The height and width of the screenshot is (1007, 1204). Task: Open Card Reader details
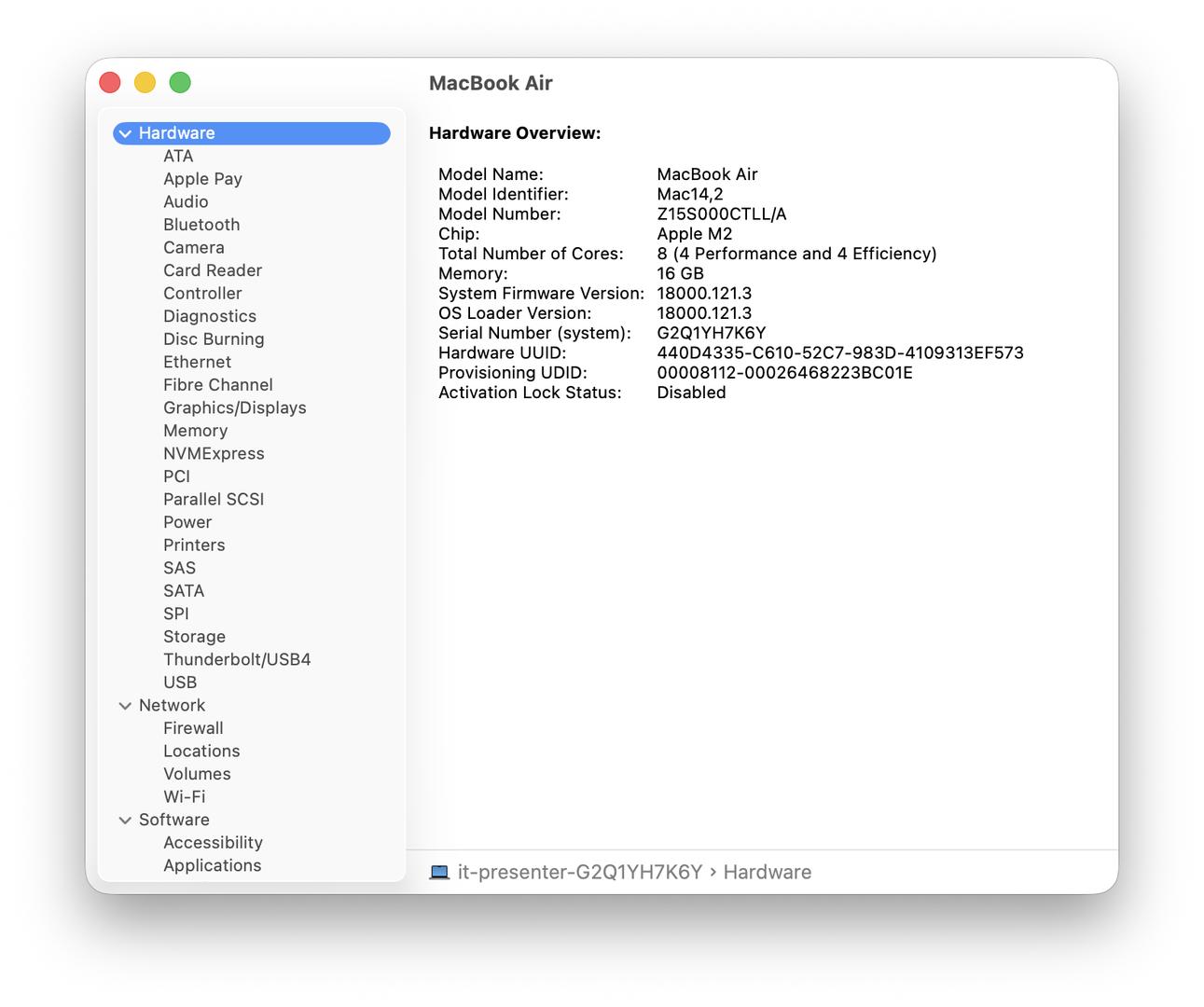point(213,270)
